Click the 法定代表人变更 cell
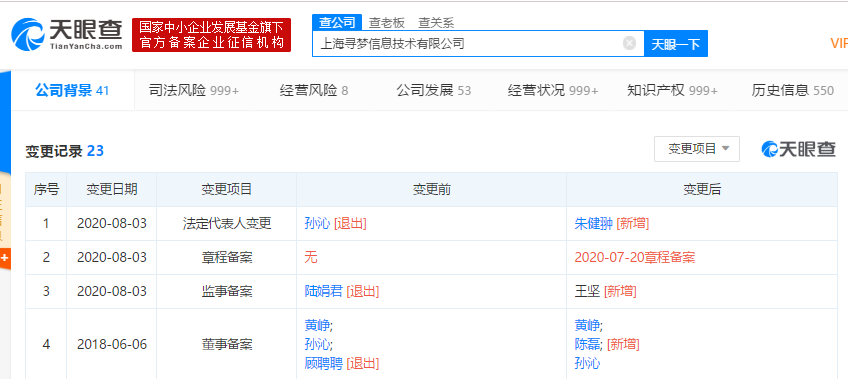The image size is (848, 379). tap(227, 223)
